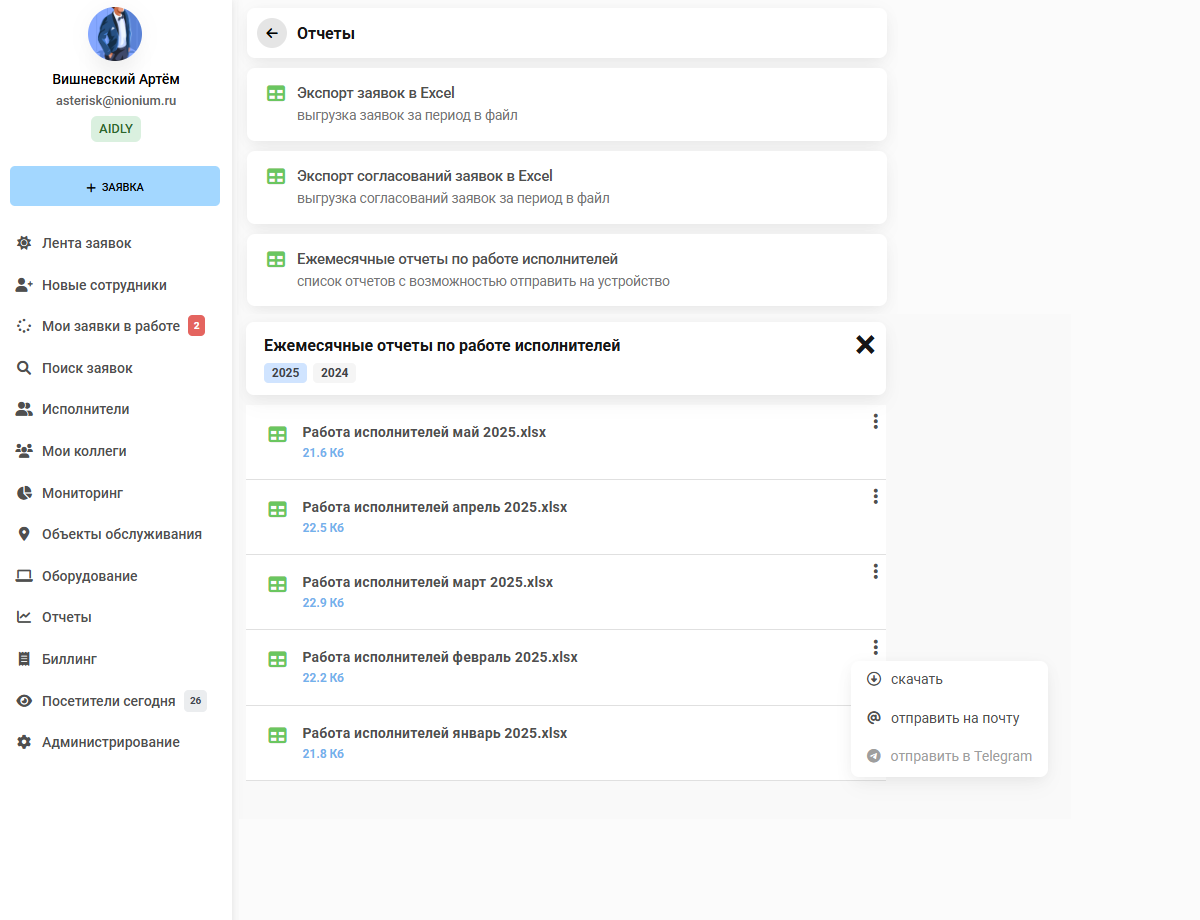This screenshot has height=920, width=1200.
Task: Select the скачать menu option
Action: pos(916,680)
